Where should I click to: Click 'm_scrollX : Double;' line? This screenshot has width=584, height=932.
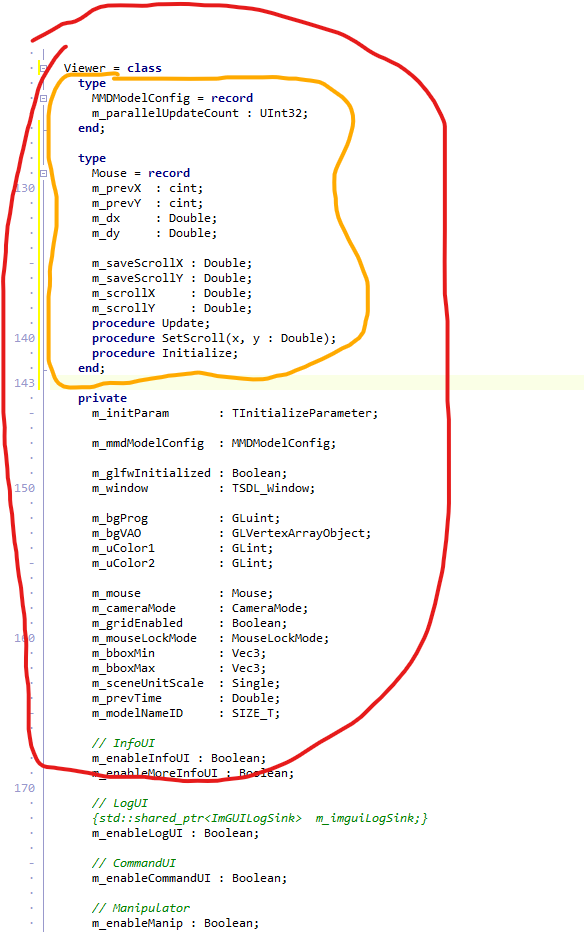[172, 293]
